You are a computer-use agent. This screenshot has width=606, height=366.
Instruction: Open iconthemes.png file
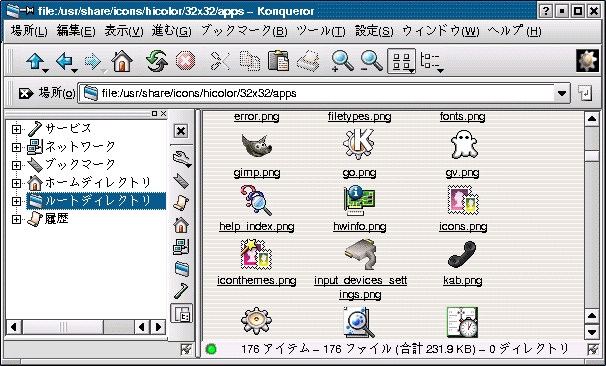(x=257, y=262)
